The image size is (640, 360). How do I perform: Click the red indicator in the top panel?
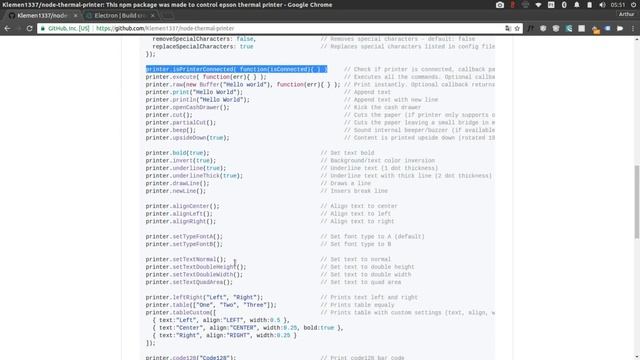513,5
